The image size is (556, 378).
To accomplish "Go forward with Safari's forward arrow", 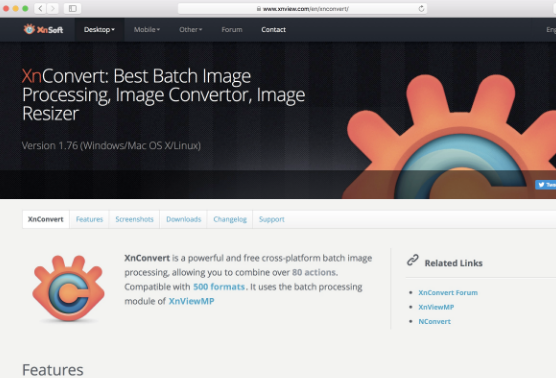I will 52,9.
